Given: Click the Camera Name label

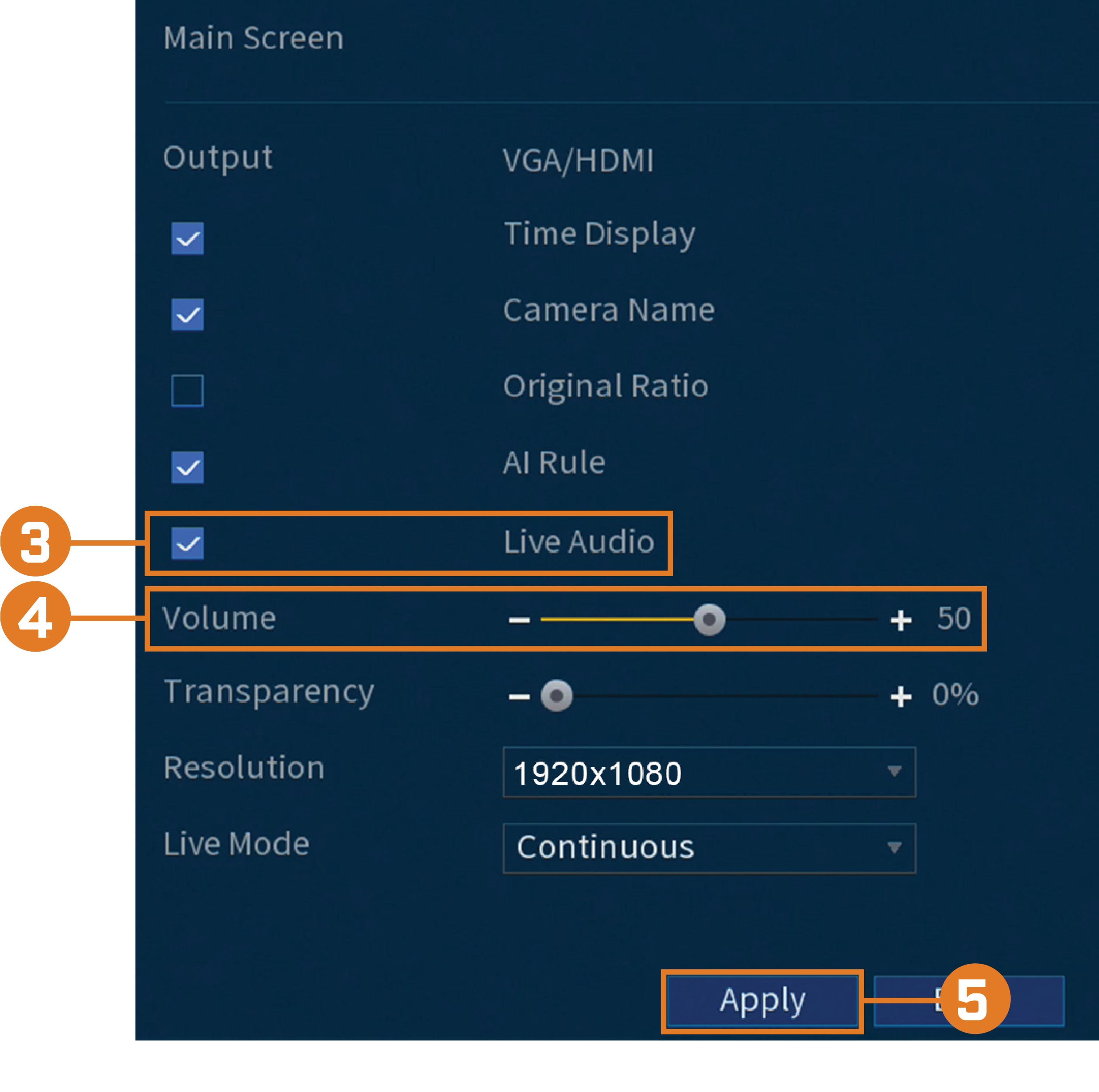Looking at the screenshot, I should click(609, 311).
